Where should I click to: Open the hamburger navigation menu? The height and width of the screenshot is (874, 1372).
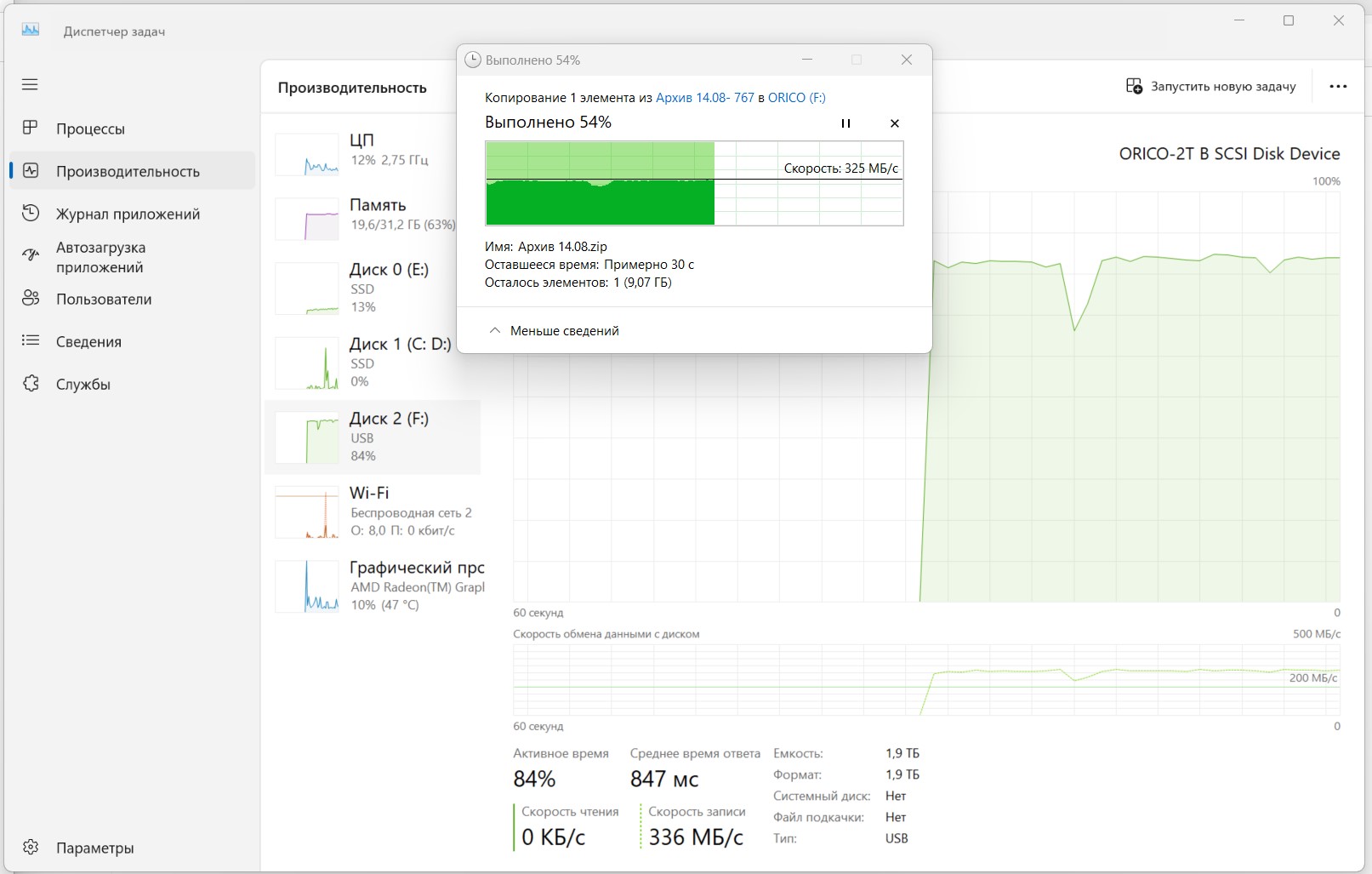click(x=30, y=84)
